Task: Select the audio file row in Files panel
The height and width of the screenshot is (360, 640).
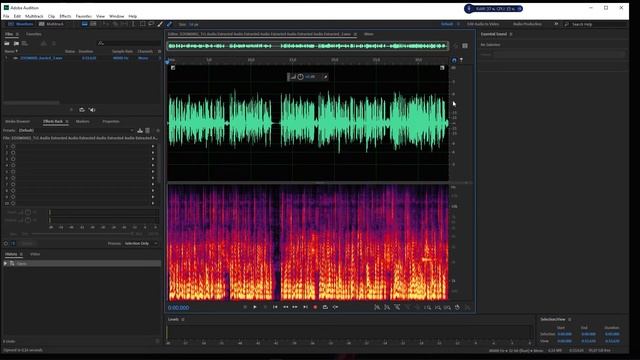Action: (82, 58)
